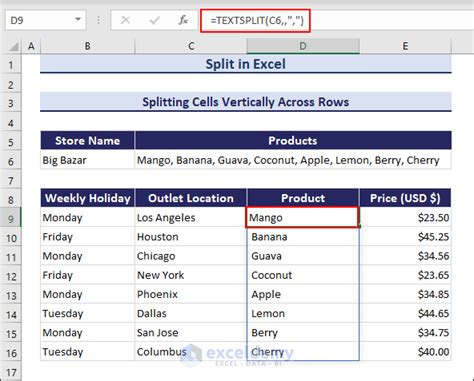This screenshot has height=381, width=474.
Task: Click 'Splitting Cells Vertically Across Rows' cell
Action: point(246,102)
